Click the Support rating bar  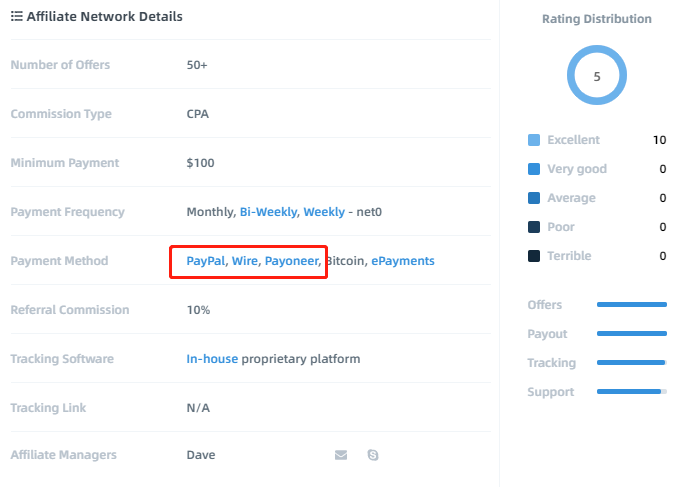point(632,392)
